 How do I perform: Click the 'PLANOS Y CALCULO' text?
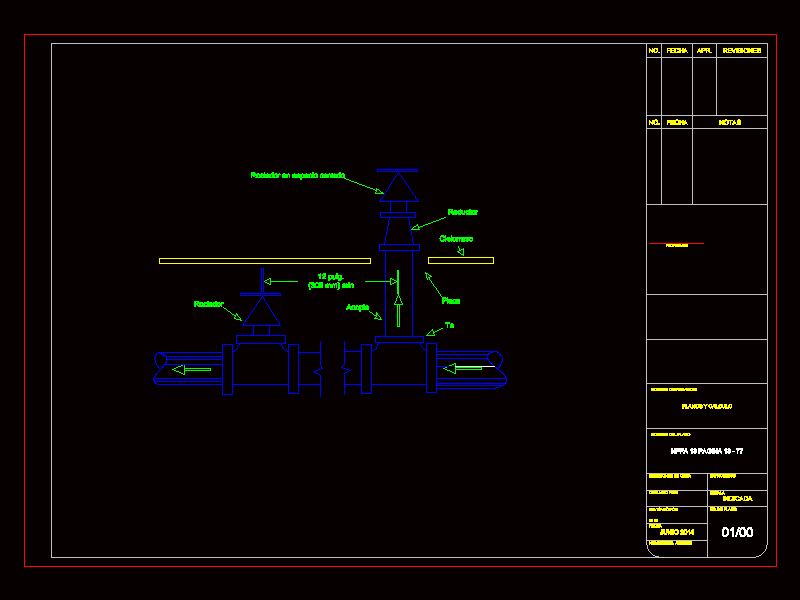click(707, 407)
